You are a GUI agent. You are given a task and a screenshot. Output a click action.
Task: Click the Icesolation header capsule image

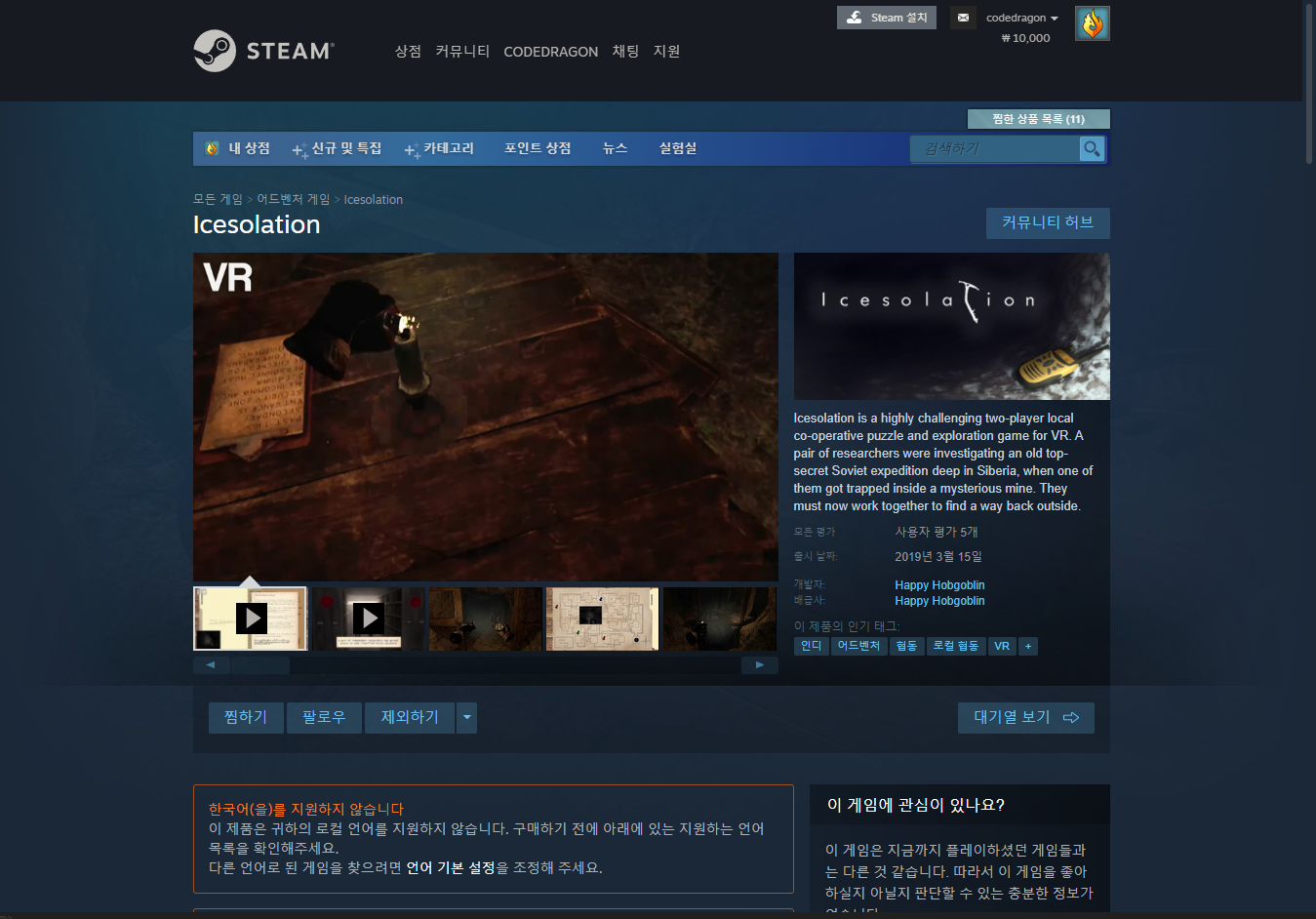(x=952, y=327)
